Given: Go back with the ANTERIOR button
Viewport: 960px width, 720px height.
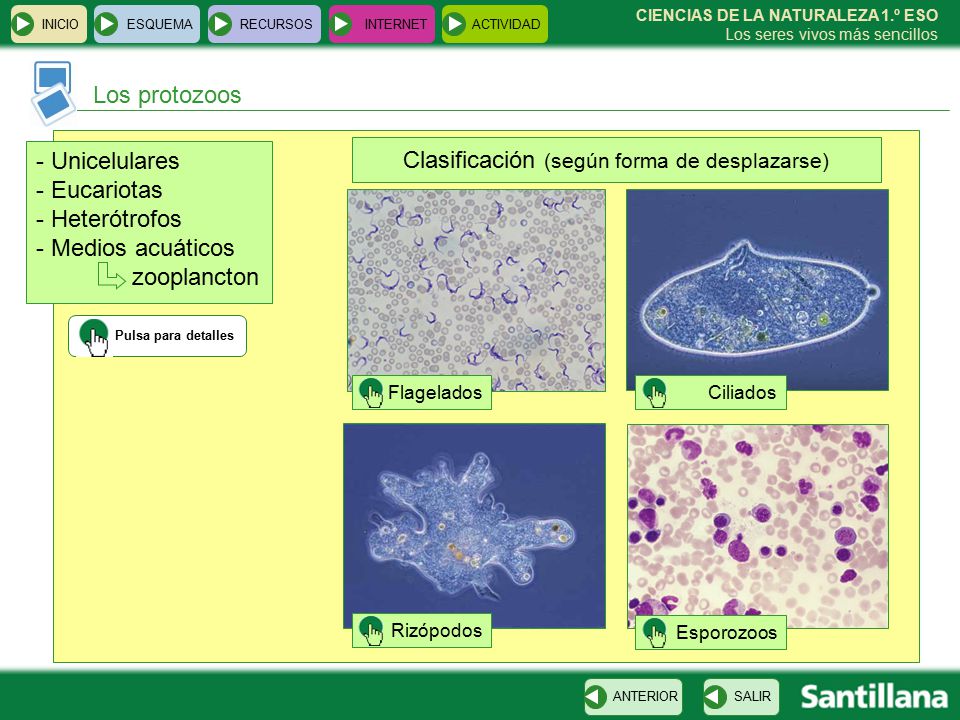Looking at the screenshot, I should pyautogui.click(x=633, y=697).
